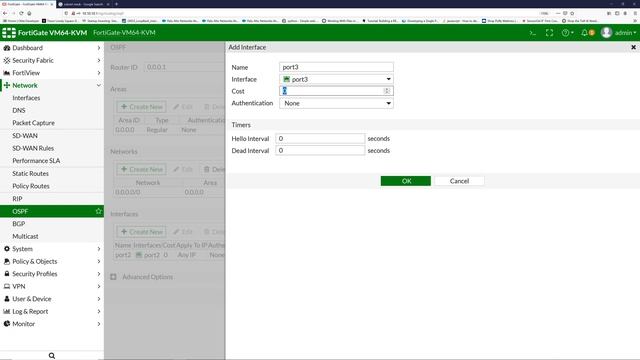
Task: Expand the Dashboard menu chevron
Action: pos(98,48)
